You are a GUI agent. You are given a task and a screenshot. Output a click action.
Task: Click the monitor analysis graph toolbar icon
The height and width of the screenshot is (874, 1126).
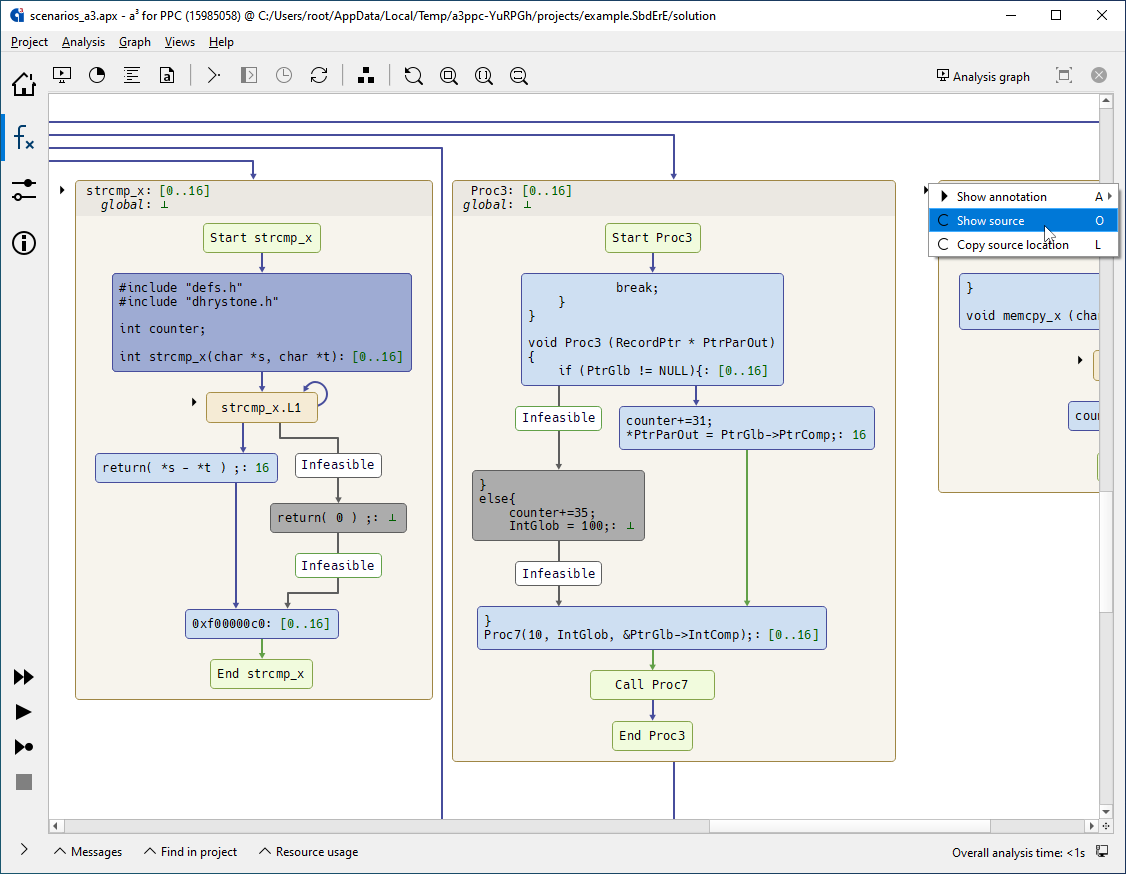(x=62, y=75)
